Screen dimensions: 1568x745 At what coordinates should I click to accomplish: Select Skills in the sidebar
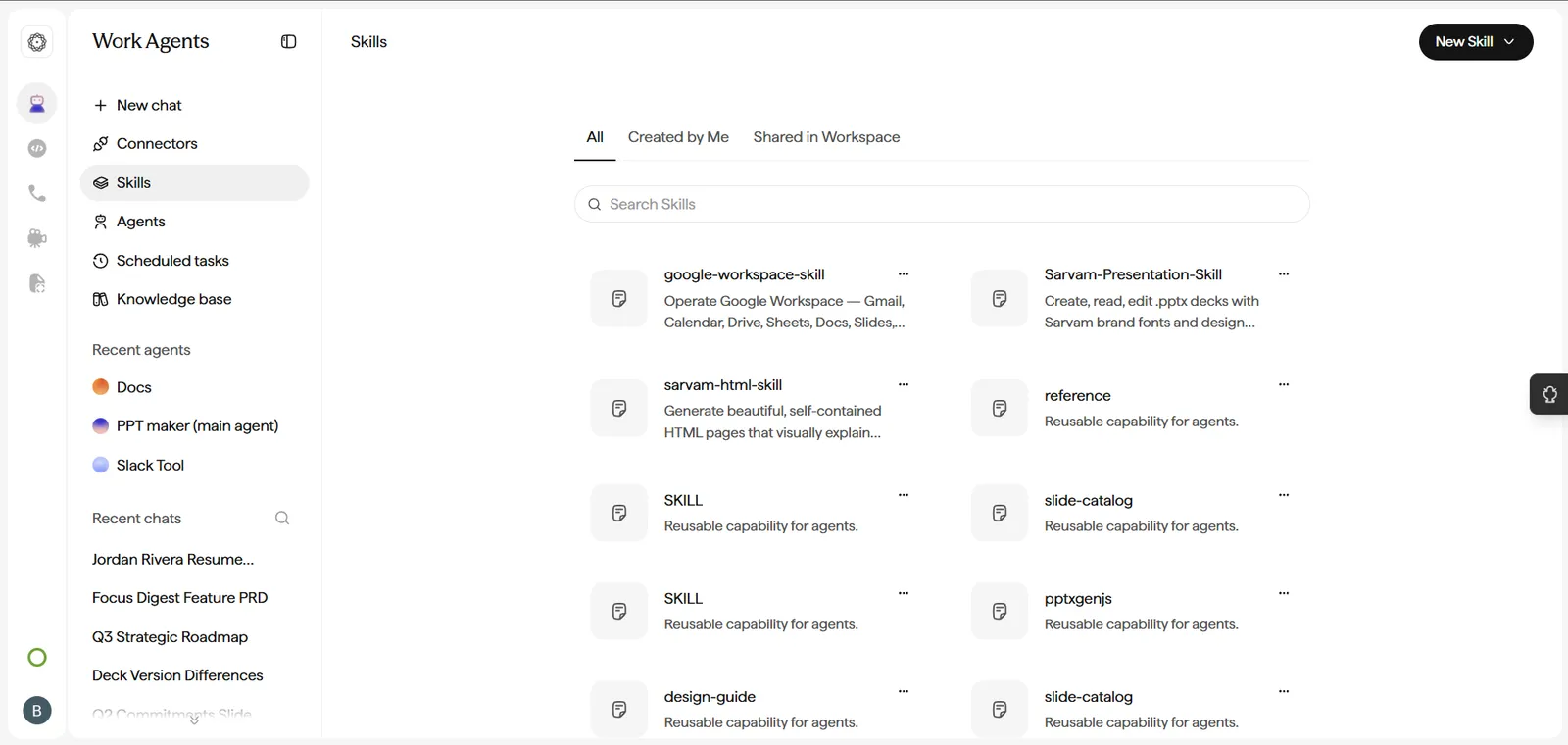point(194,183)
